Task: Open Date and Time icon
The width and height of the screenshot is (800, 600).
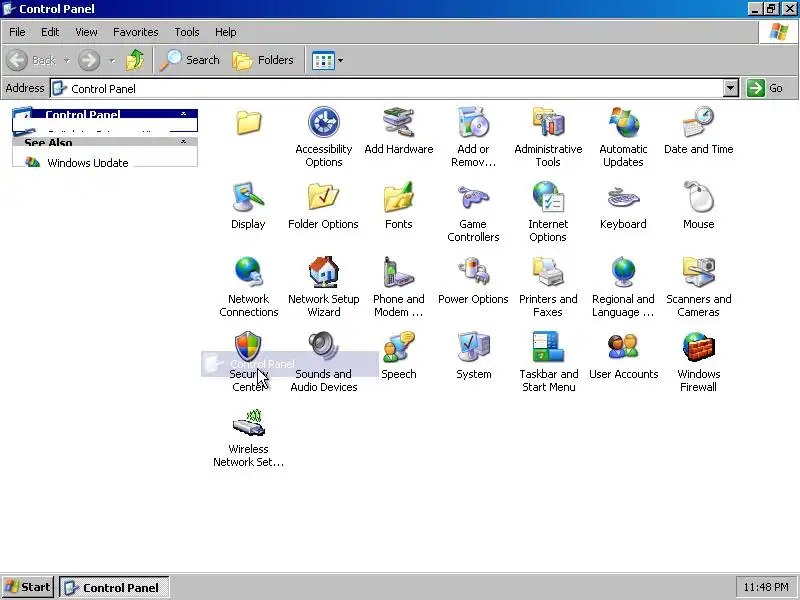Action: (698, 122)
